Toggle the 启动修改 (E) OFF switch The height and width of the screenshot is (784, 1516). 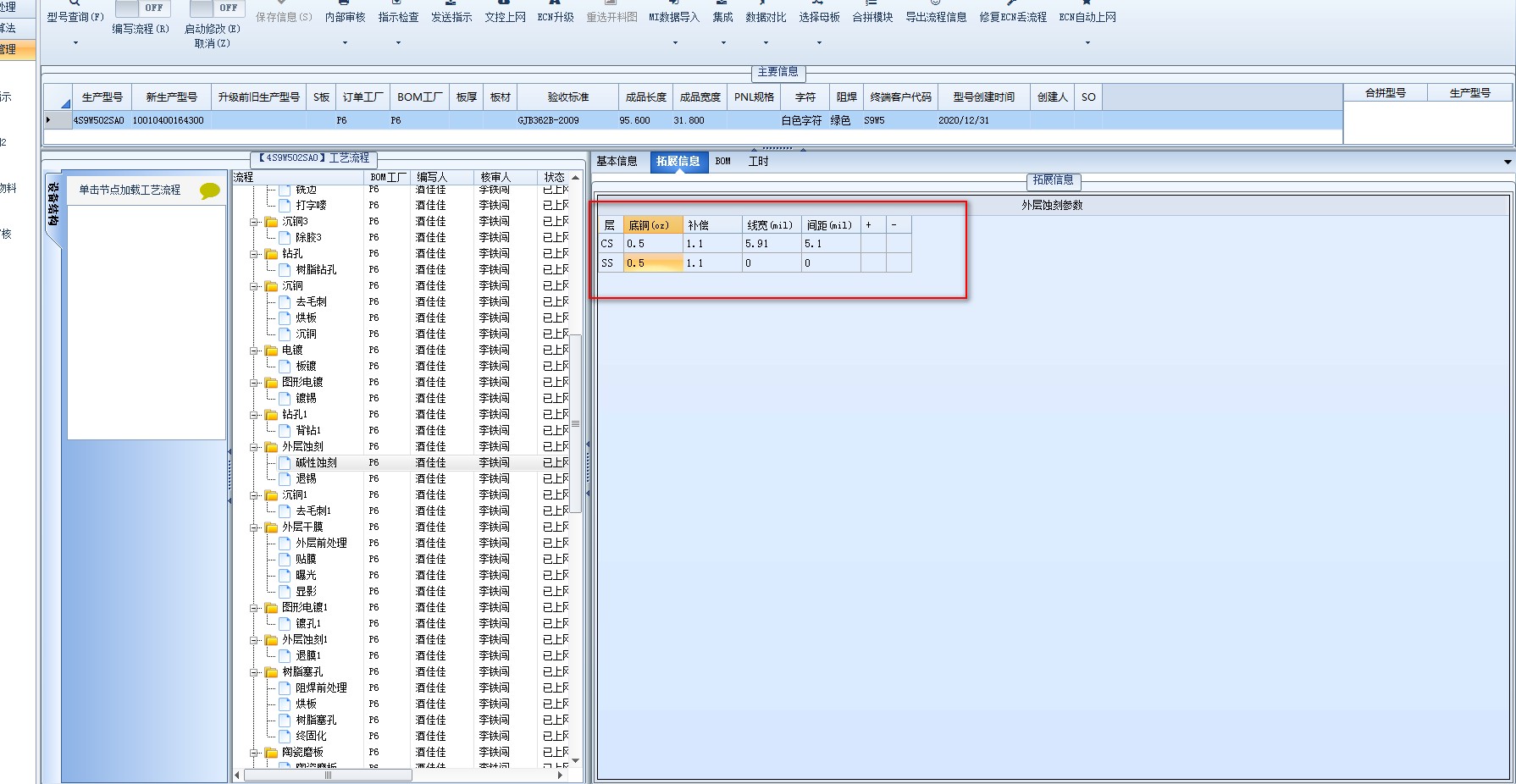[x=218, y=8]
